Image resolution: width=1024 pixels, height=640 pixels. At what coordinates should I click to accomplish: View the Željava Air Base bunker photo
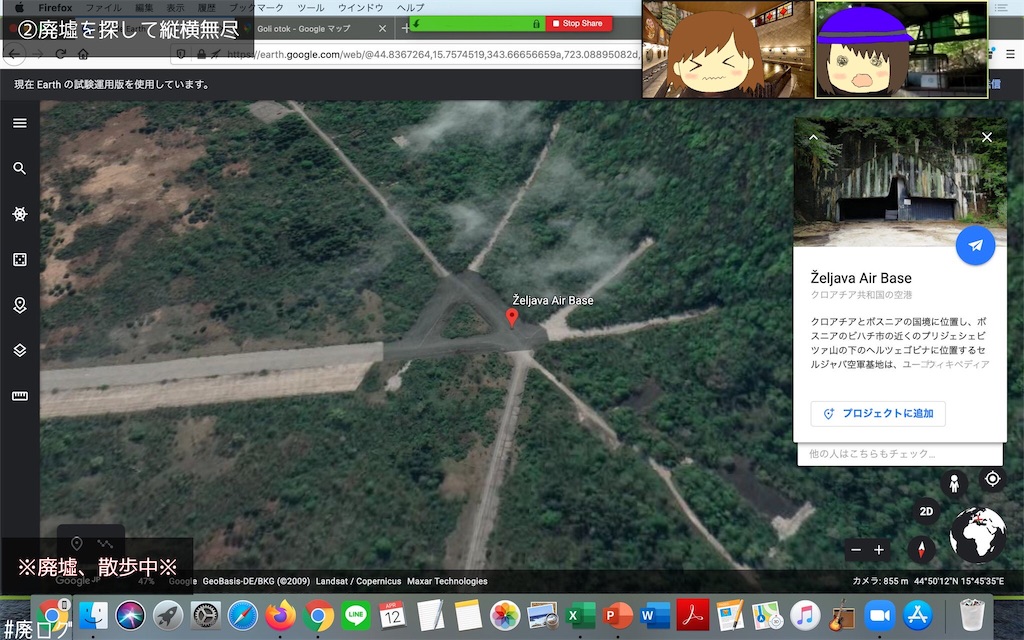899,182
